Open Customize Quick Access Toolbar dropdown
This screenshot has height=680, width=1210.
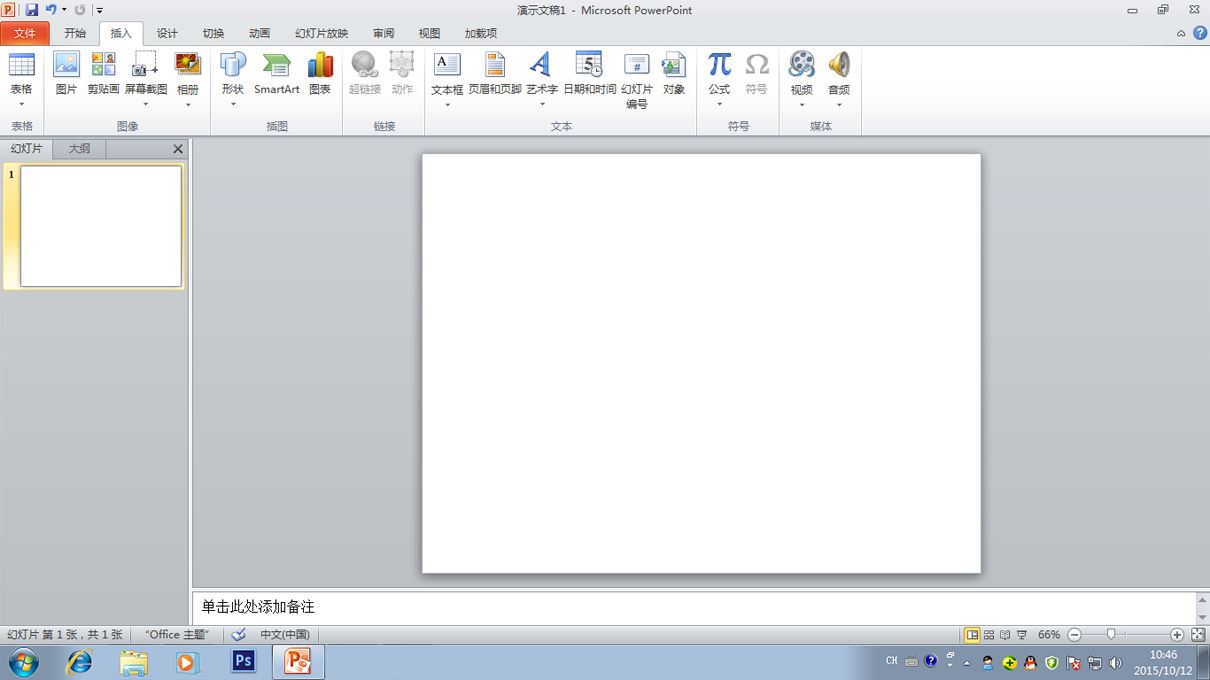point(99,10)
